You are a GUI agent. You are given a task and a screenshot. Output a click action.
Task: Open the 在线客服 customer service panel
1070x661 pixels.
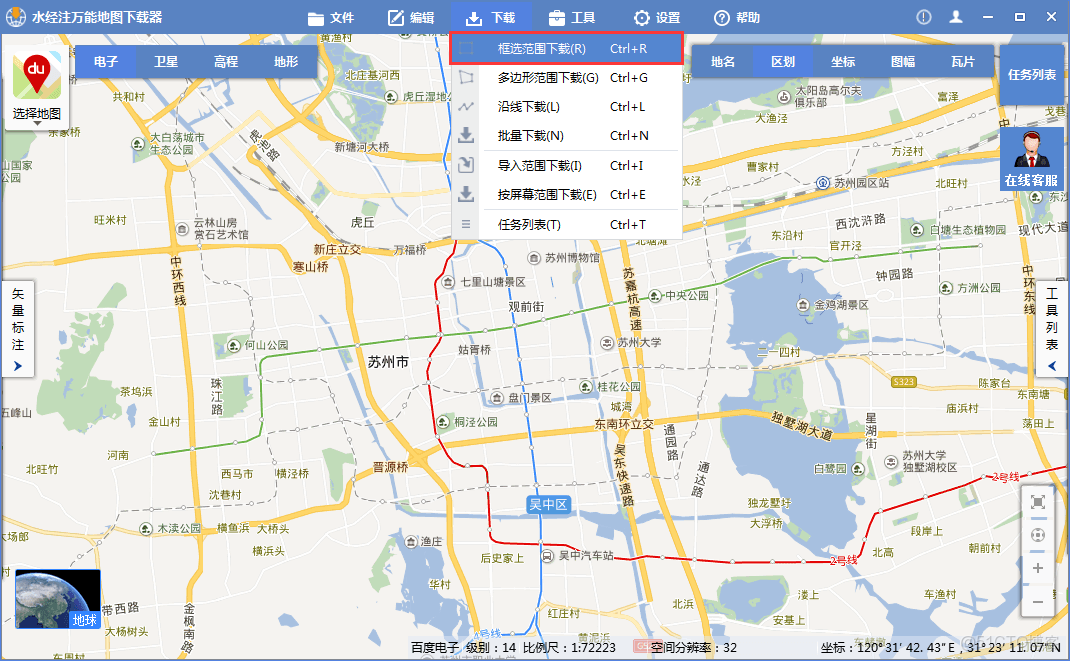[1031, 160]
